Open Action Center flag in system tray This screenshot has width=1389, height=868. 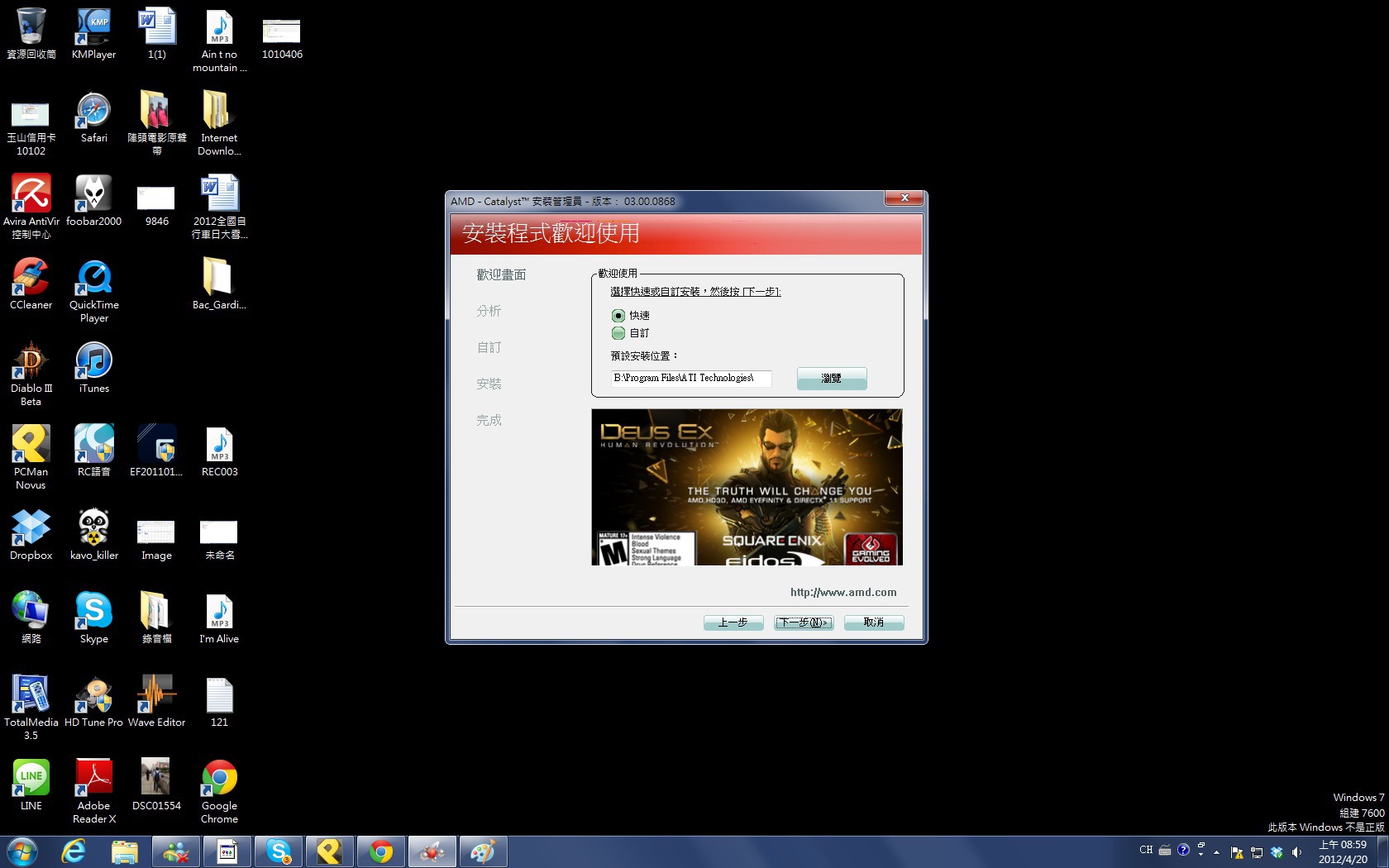[1237, 851]
